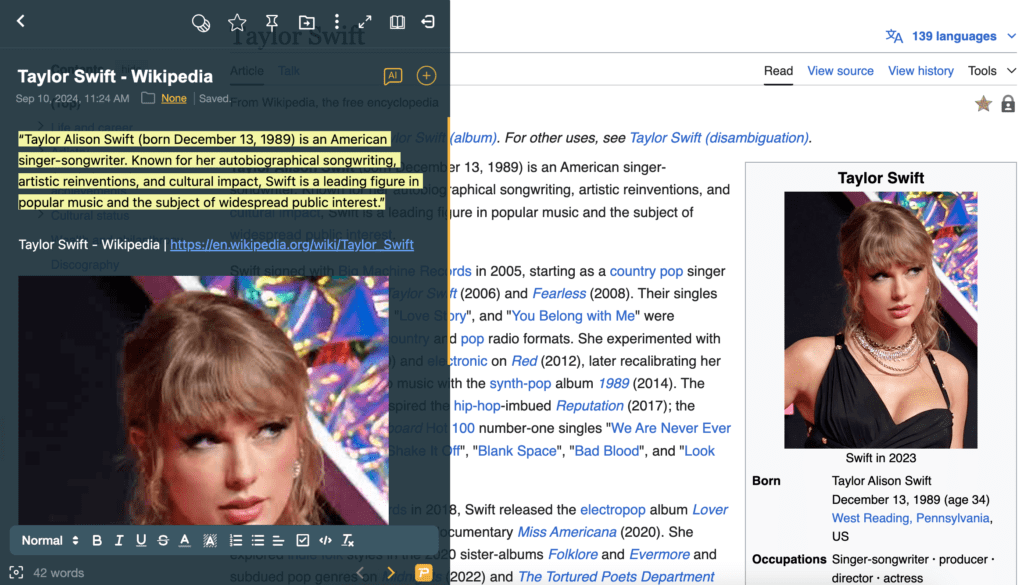Screen dimensions: 1024x585
Task: Switch to the View source tab
Action: pyautogui.click(x=840, y=71)
